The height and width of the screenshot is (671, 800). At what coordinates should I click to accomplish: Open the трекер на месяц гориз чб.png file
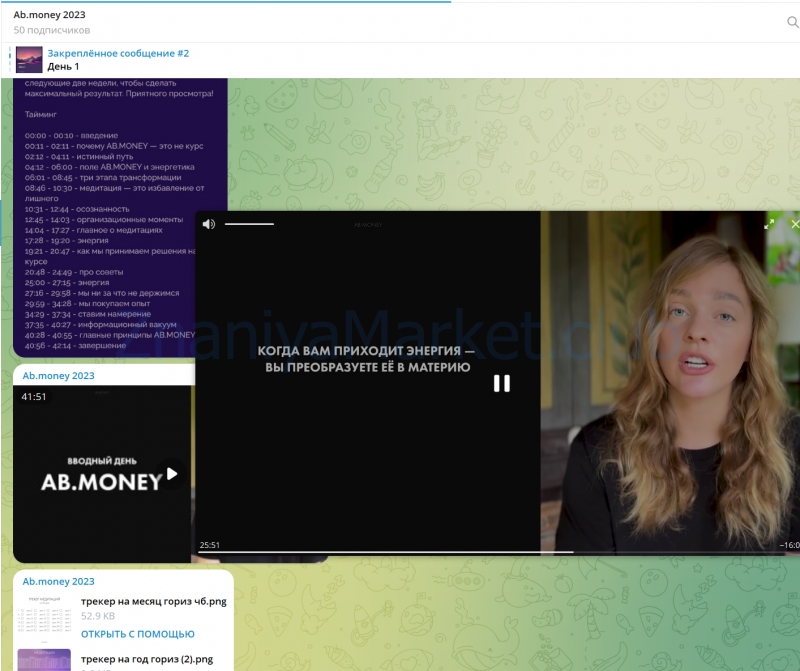[x=153, y=602]
